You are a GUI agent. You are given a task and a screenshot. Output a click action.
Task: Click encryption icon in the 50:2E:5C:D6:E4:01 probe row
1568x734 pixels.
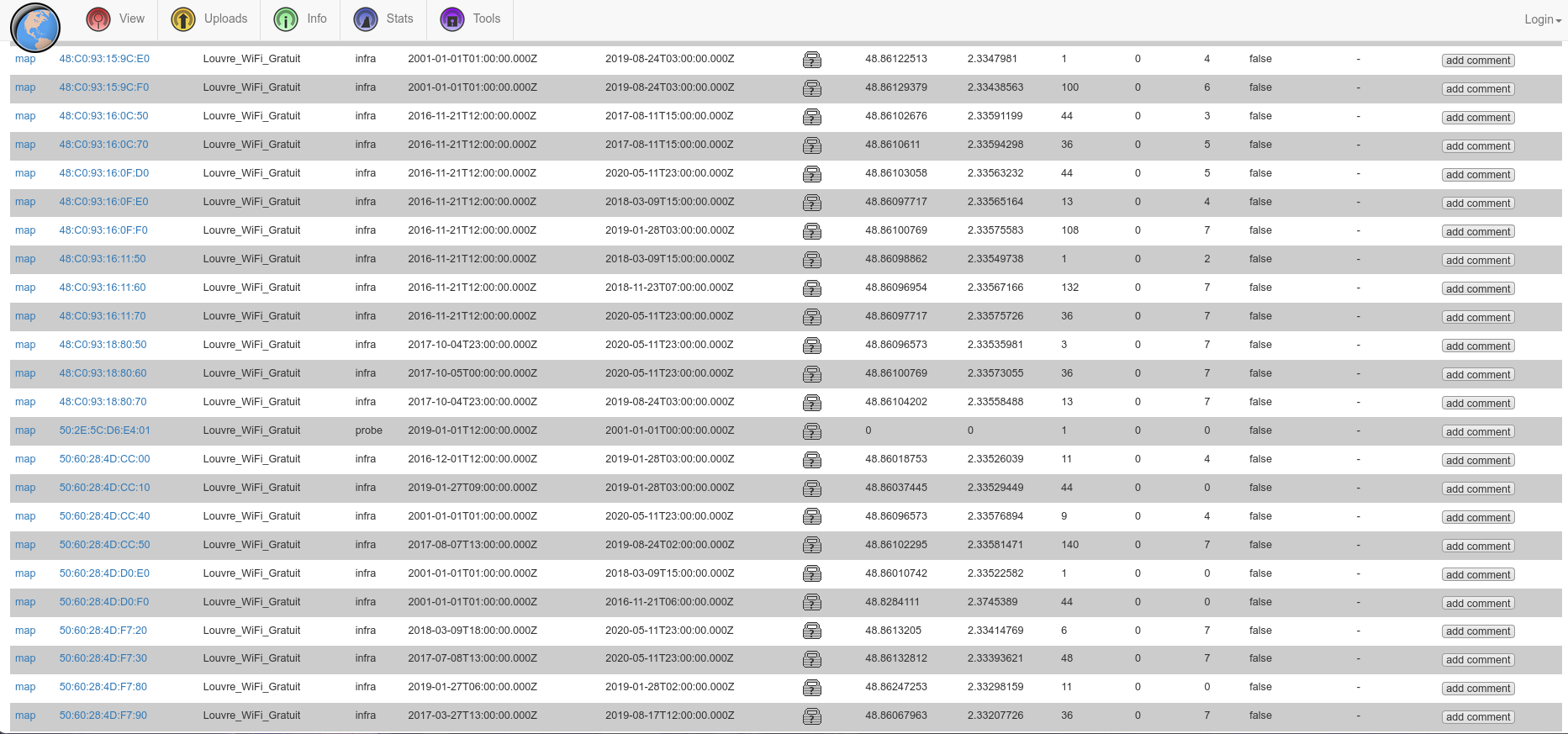click(x=811, y=431)
